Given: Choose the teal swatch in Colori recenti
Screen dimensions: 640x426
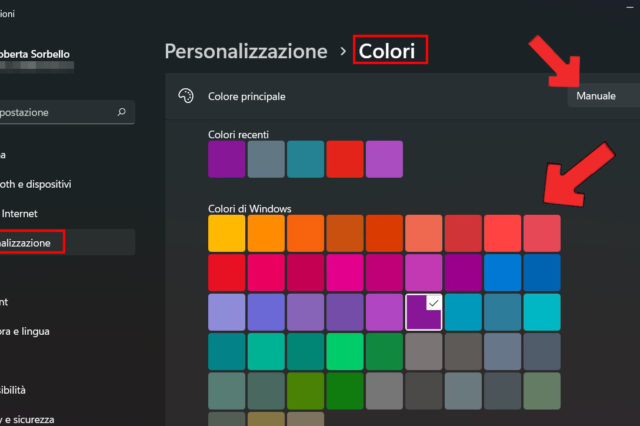Looking at the screenshot, I should (x=305, y=159).
